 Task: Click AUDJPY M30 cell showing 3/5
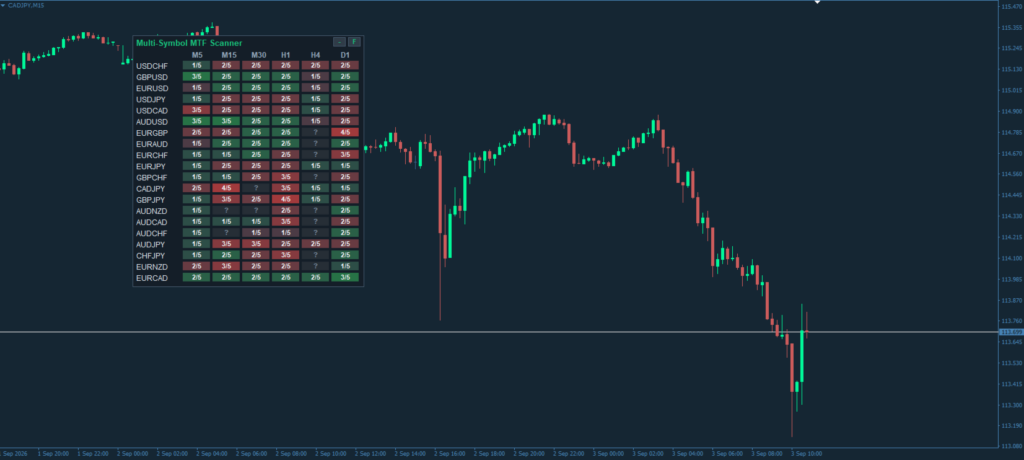(x=256, y=243)
